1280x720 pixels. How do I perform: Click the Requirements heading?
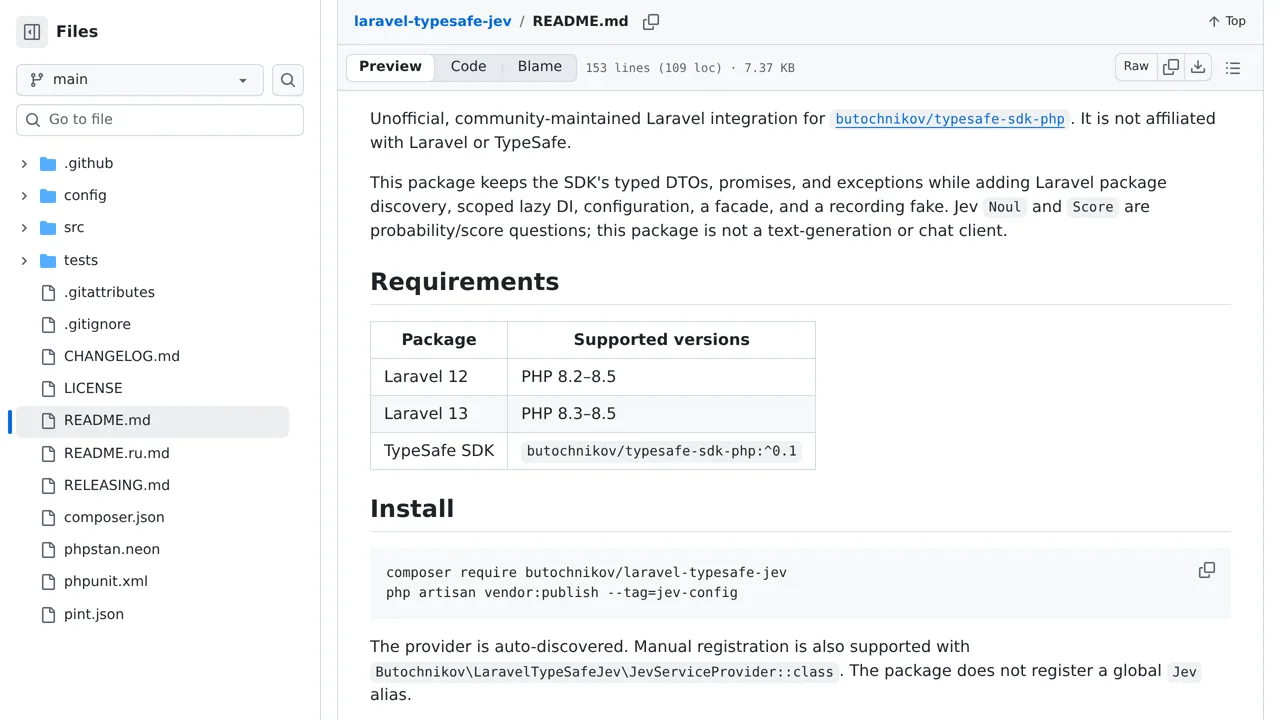(x=464, y=282)
